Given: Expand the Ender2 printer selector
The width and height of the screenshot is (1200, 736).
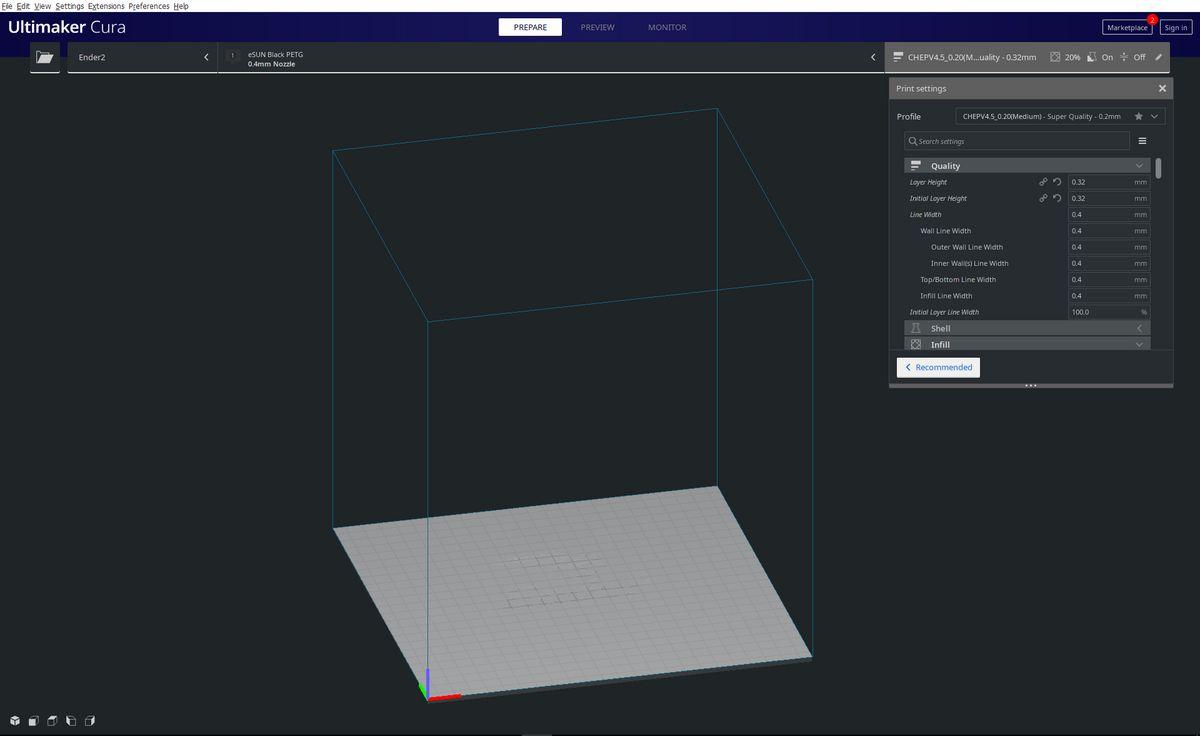Looking at the screenshot, I should (143, 57).
